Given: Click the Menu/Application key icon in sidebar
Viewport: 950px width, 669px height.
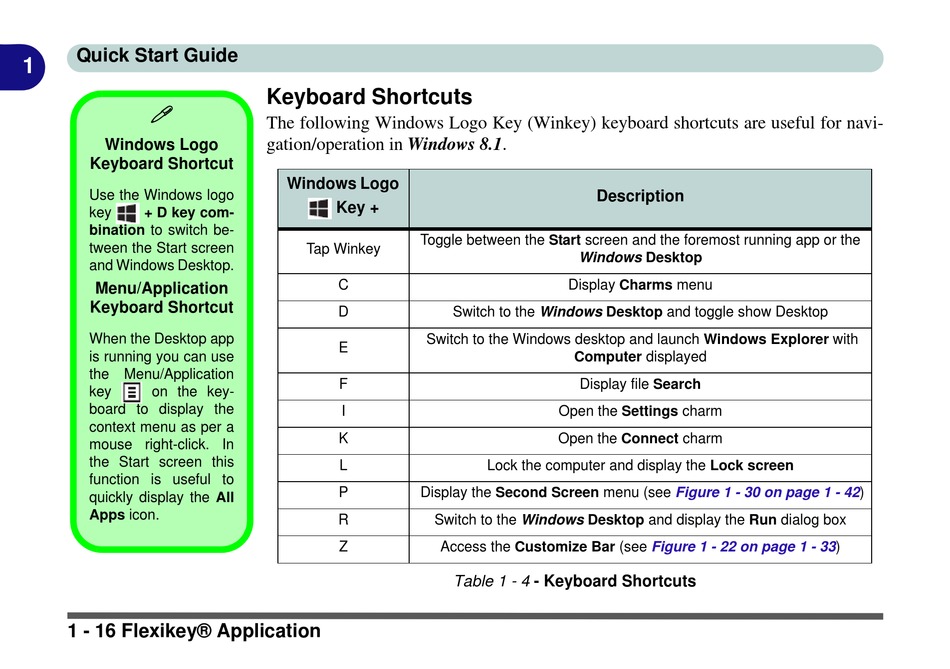Looking at the screenshot, I should [131, 392].
